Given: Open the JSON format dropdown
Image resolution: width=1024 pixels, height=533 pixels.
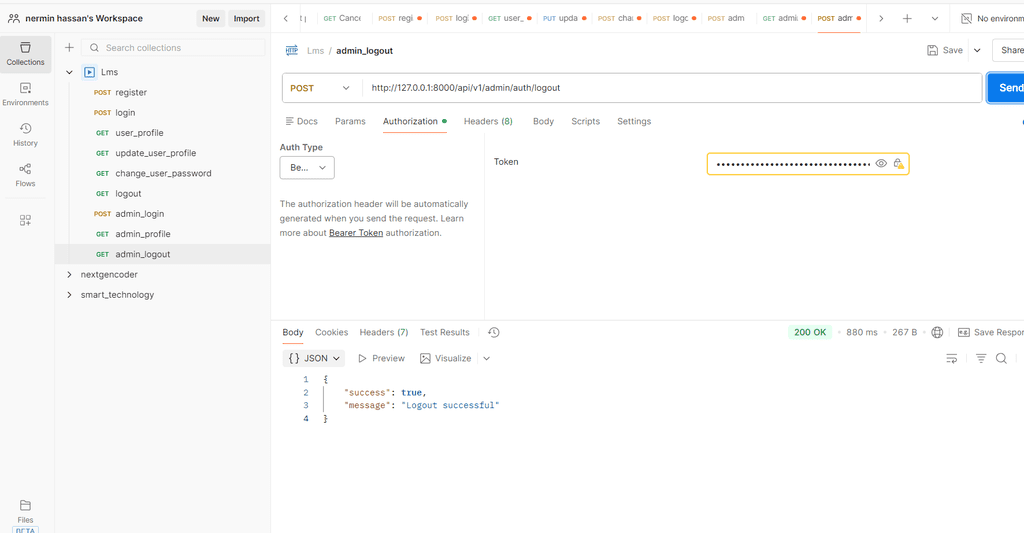Looking at the screenshot, I should tap(314, 358).
